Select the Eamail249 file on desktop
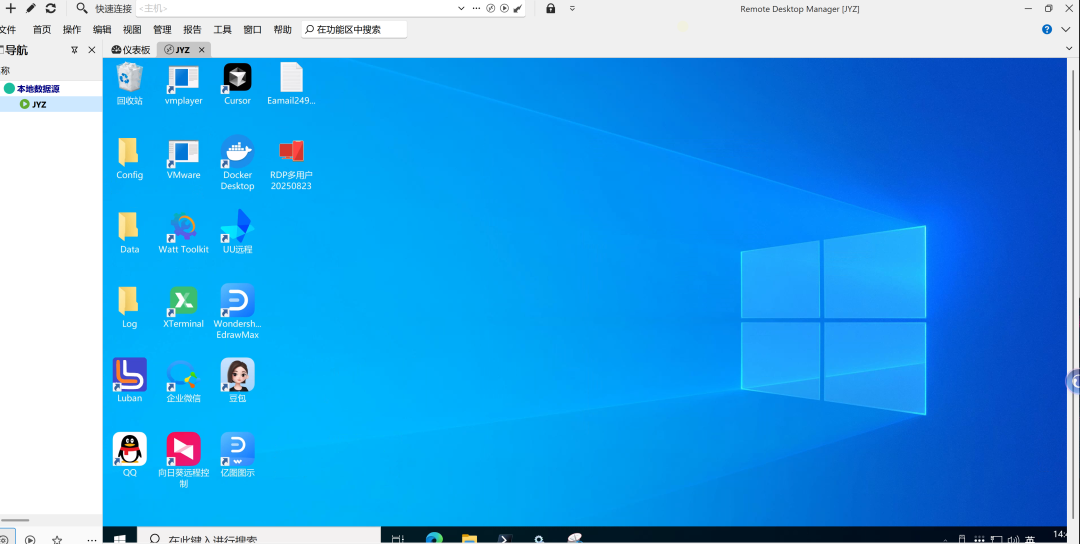This screenshot has width=1080, height=544. tap(291, 84)
